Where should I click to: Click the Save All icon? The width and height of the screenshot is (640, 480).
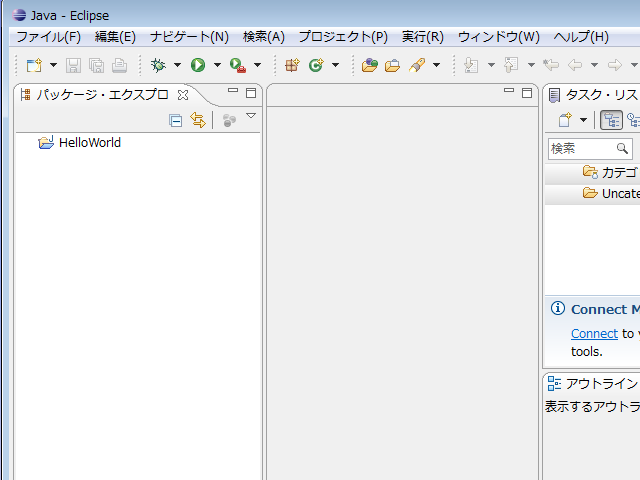96,65
